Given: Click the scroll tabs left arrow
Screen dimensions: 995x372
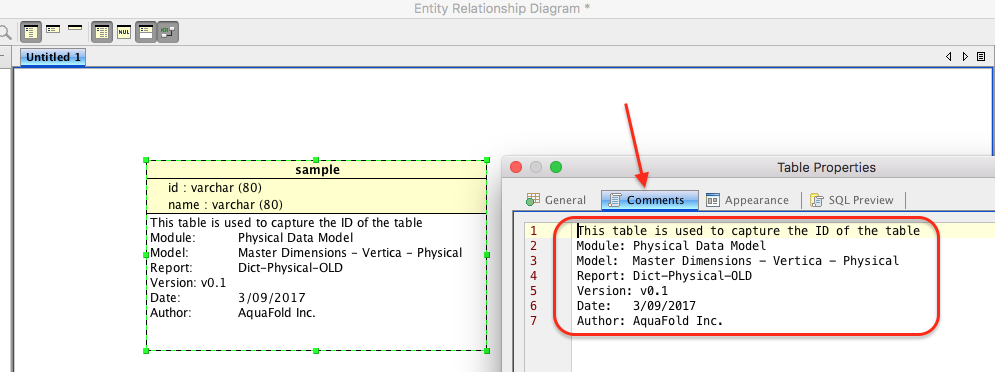Looking at the screenshot, I should point(949,56).
